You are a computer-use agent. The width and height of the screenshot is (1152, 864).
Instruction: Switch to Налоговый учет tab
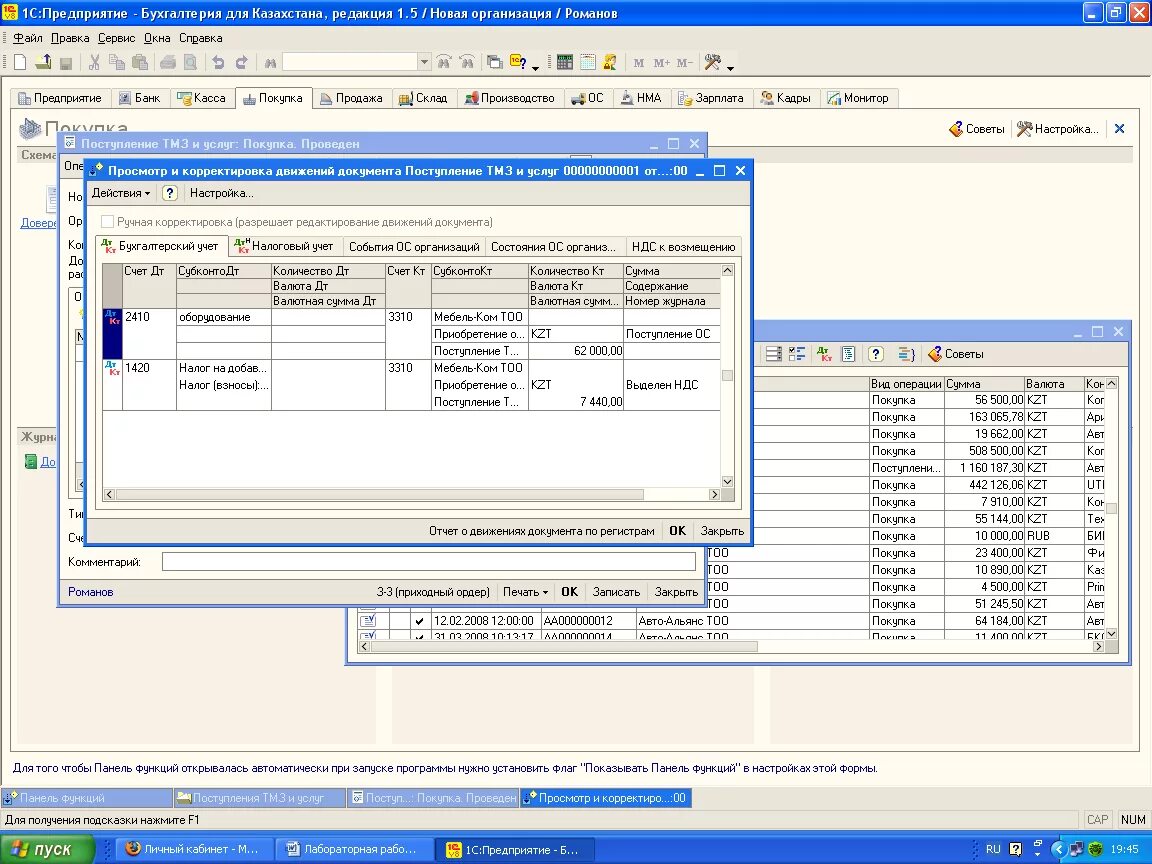284,246
